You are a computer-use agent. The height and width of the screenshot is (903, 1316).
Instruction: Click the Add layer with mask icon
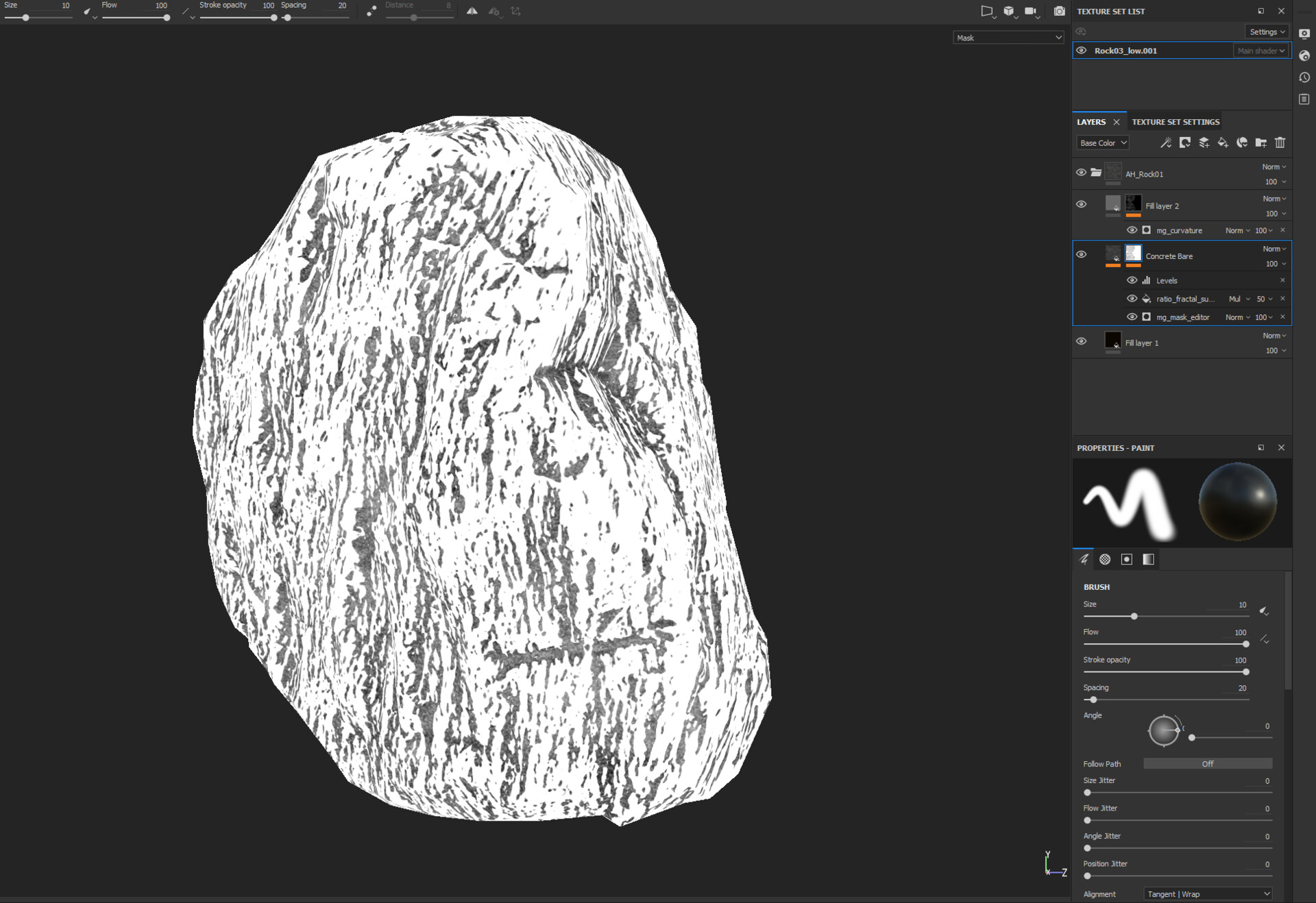[1185, 143]
